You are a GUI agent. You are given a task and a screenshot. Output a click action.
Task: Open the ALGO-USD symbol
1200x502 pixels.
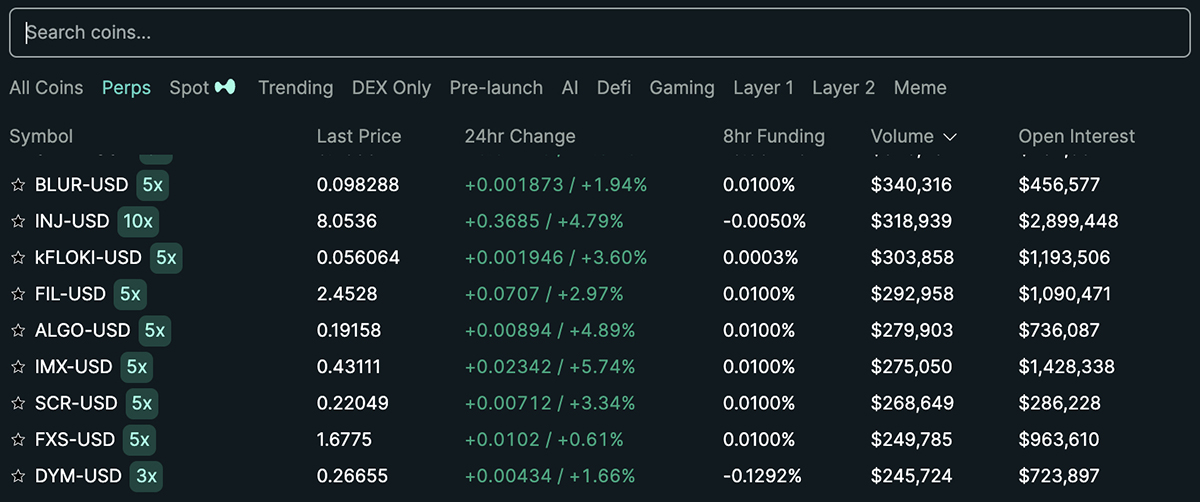(x=82, y=330)
